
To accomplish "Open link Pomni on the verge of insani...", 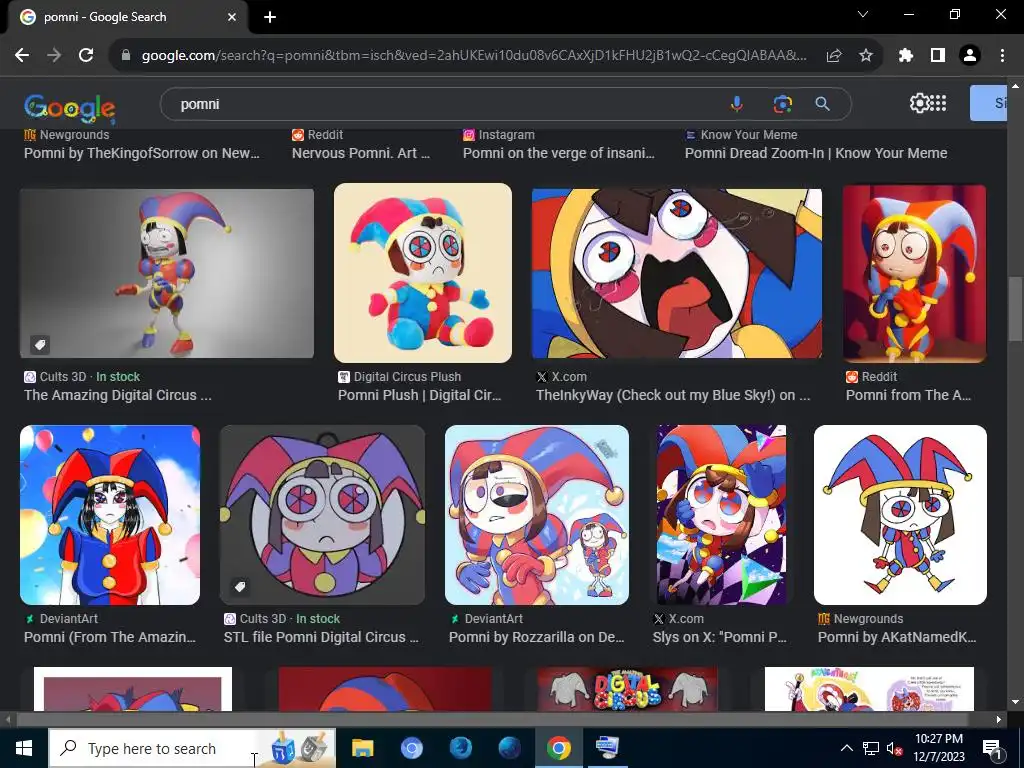I will tap(559, 153).
